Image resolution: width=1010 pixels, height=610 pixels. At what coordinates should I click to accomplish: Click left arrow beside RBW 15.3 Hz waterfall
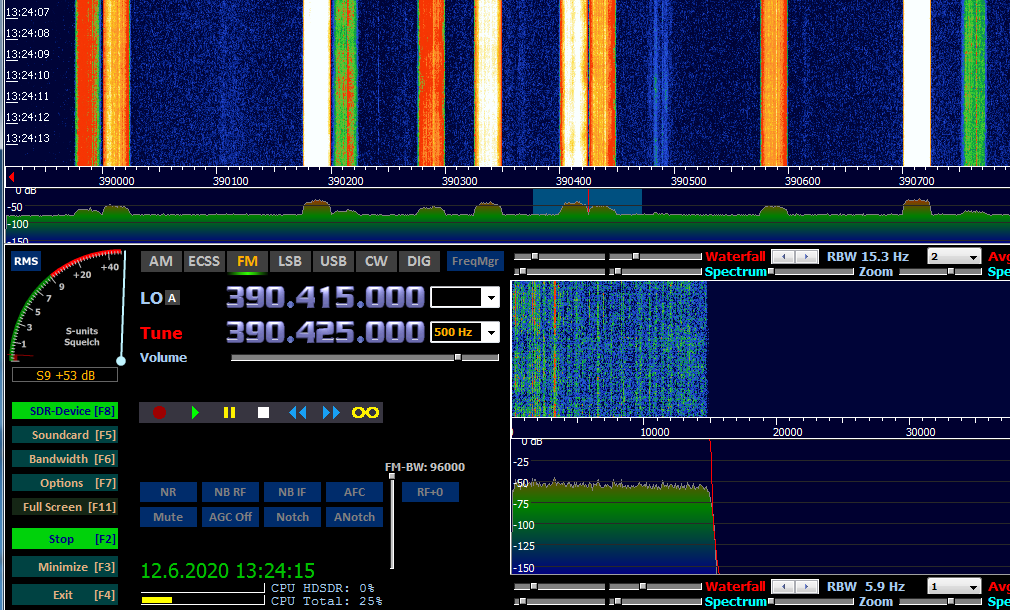(x=783, y=256)
